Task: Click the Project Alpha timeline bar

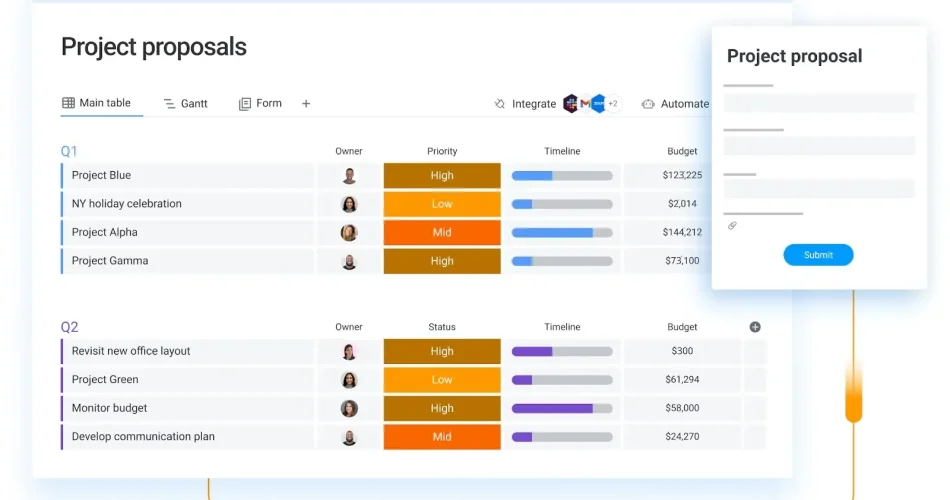Action: [562, 233]
